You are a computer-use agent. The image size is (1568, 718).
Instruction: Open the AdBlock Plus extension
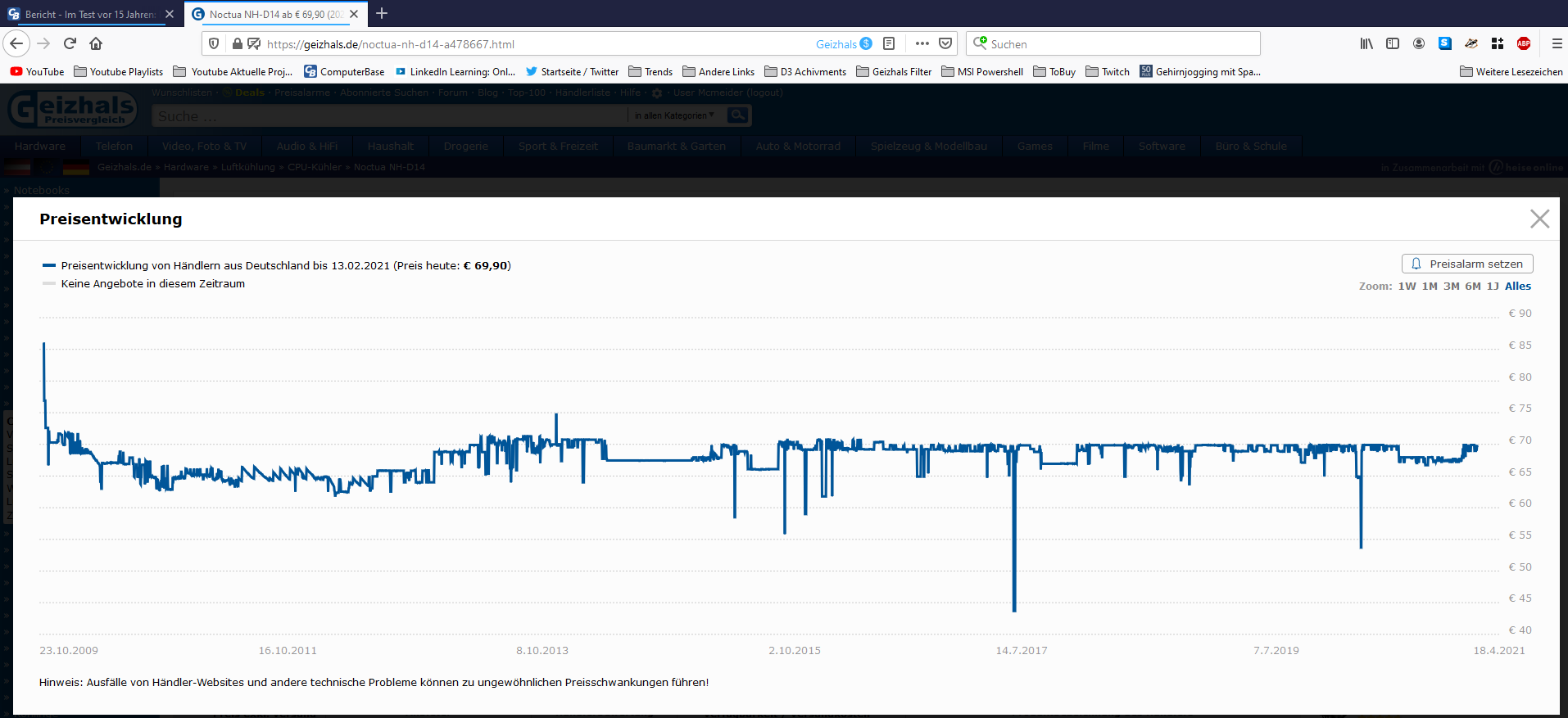(x=1524, y=43)
